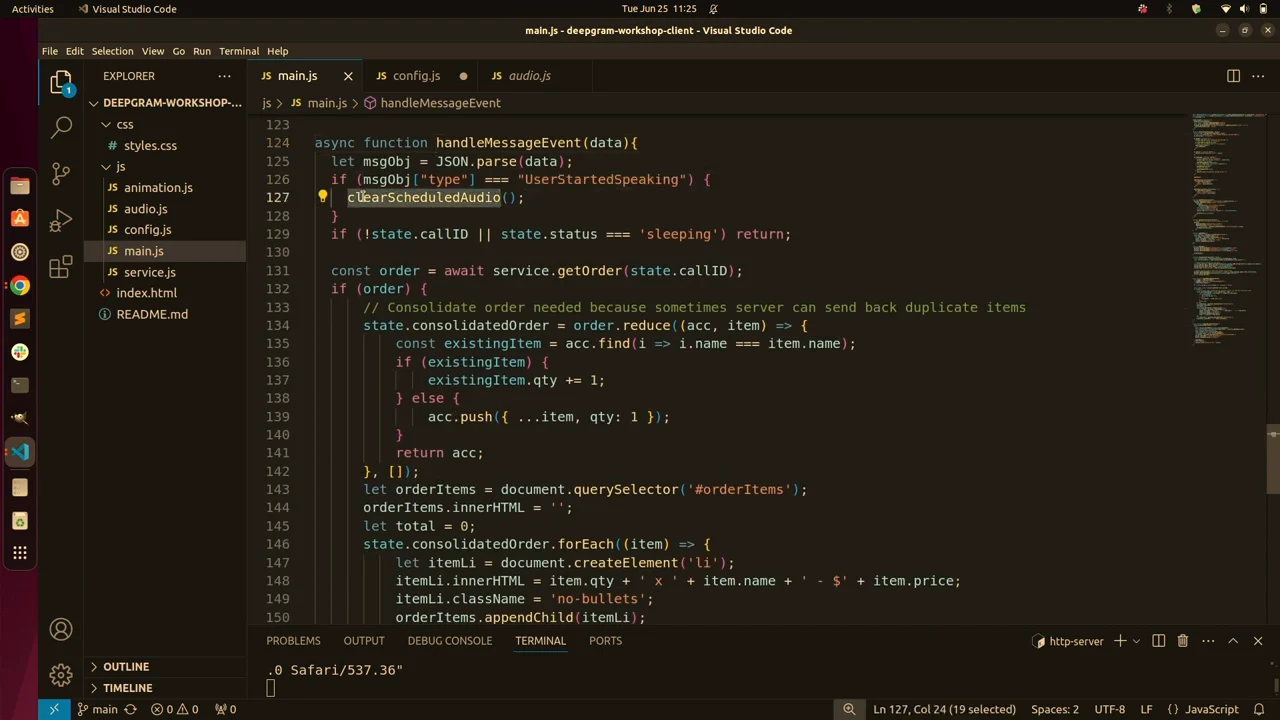Open the Manage gear icon

click(61, 676)
